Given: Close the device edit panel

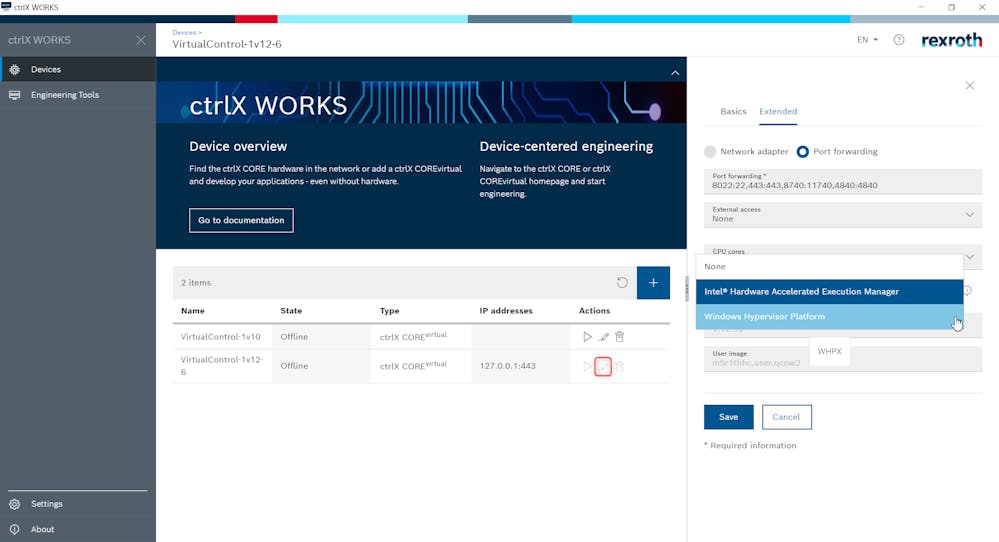Looking at the screenshot, I should [x=969, y=85].
